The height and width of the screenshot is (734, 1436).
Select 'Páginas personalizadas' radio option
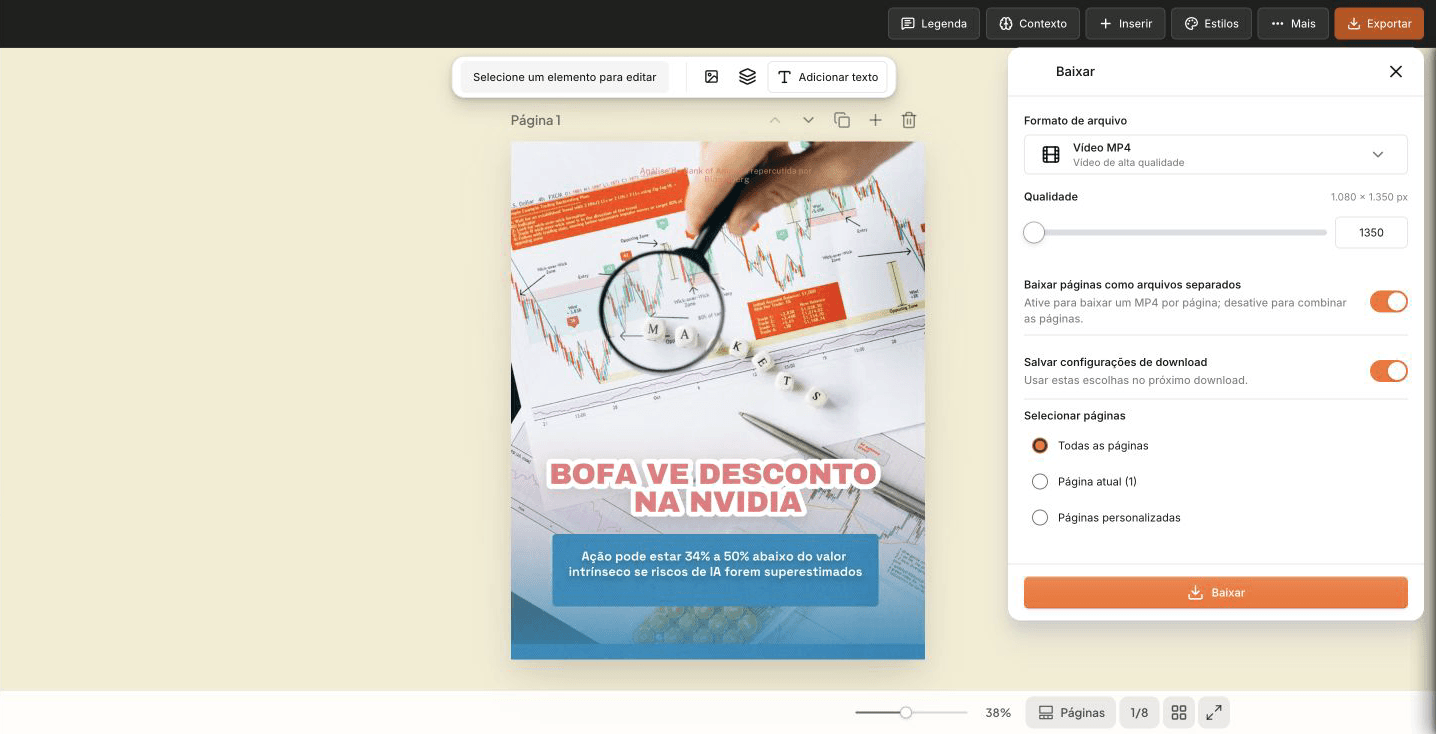(1040, 518)
